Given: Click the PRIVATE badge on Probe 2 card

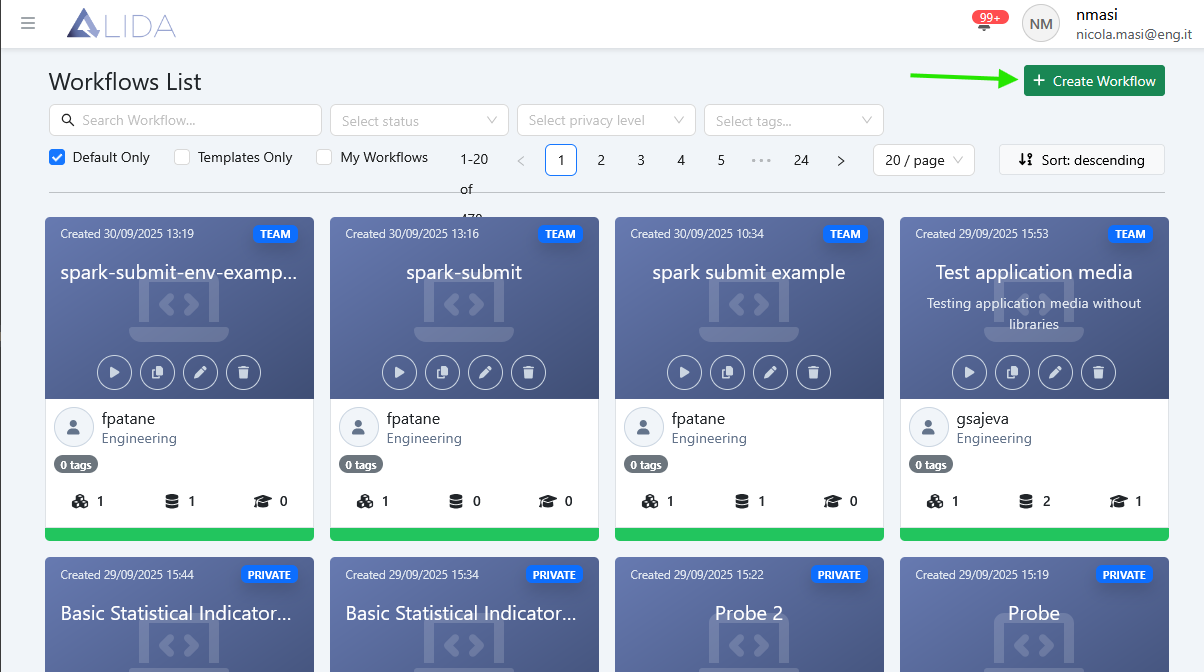Looking at the screenshot, I should 839,575.
